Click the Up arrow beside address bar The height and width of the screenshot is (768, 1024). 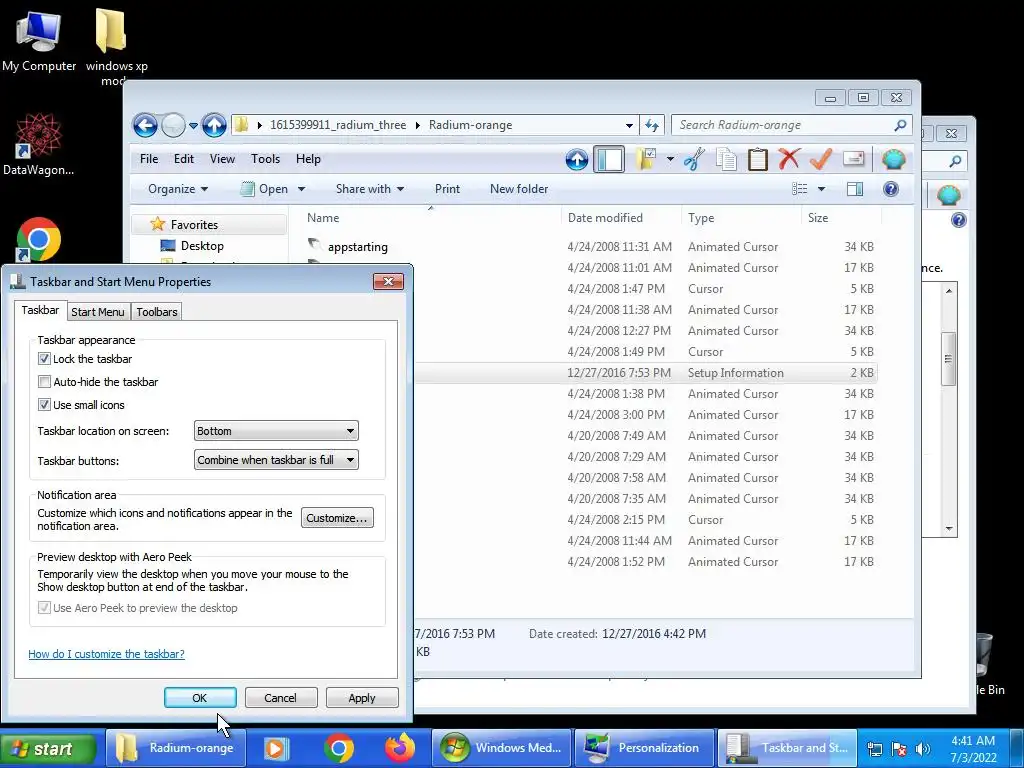(x=214, y=125)
